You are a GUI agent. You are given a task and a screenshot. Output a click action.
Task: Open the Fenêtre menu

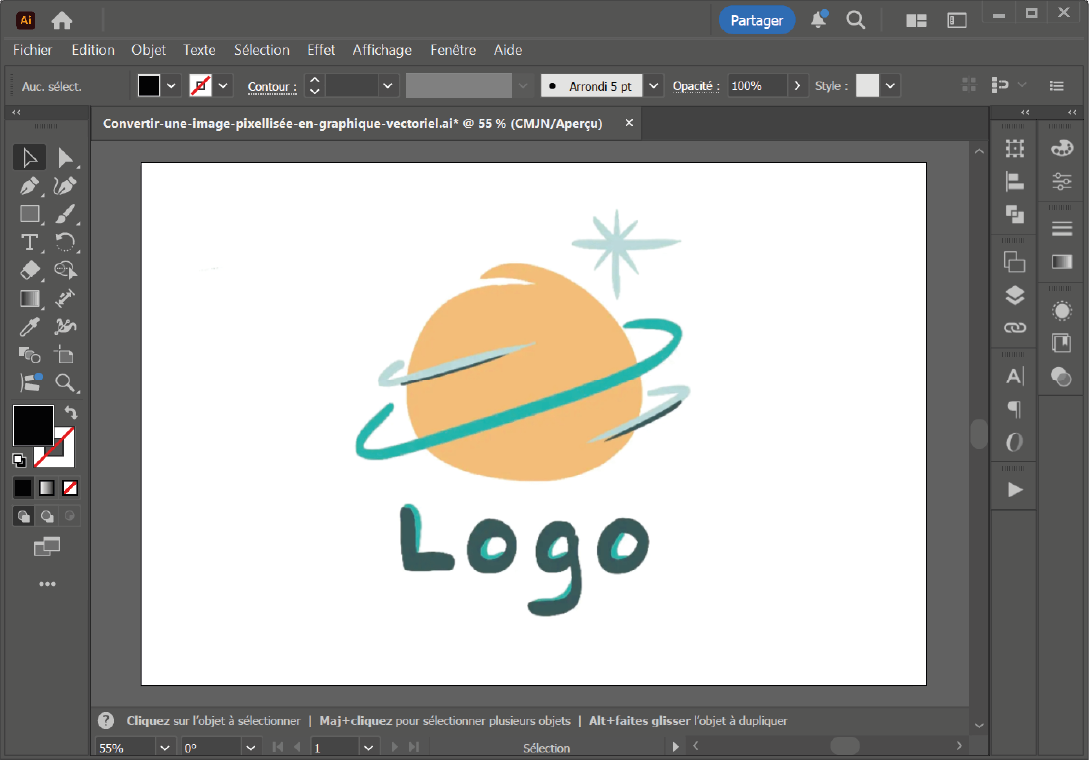tap(452, 50)
